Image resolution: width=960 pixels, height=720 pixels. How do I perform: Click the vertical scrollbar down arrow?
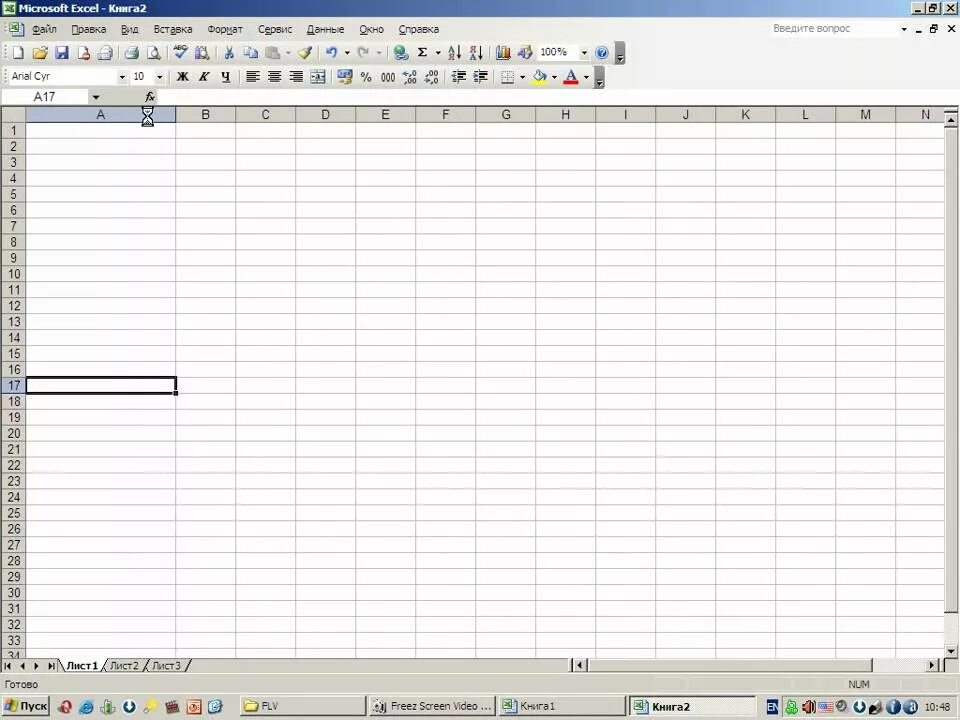click(951, 651)
